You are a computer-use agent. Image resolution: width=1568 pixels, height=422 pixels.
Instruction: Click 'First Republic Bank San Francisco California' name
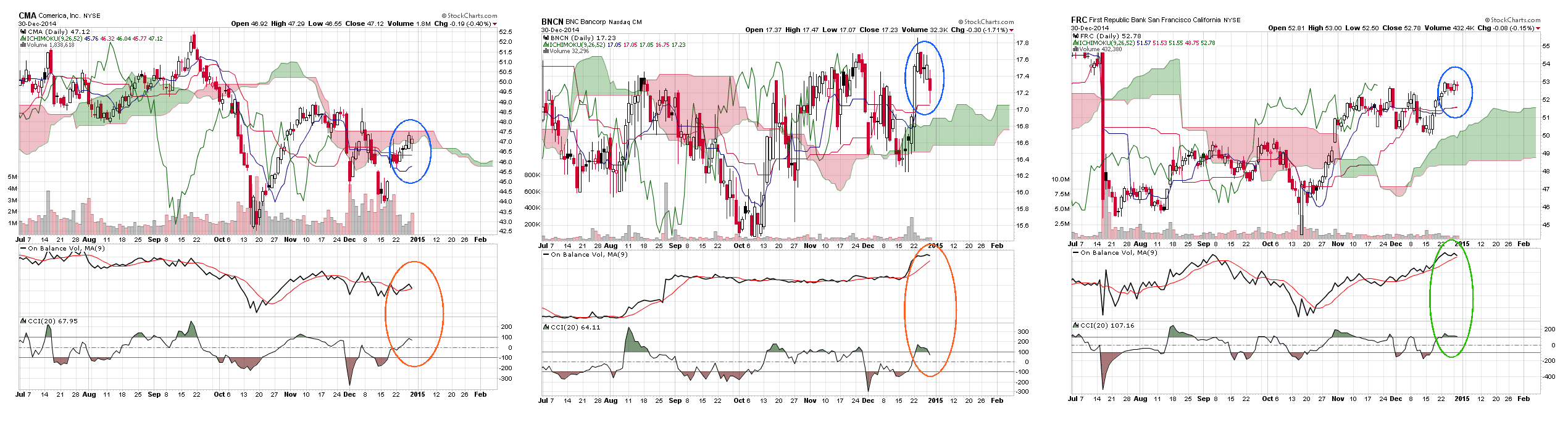tap(1154, 20)
